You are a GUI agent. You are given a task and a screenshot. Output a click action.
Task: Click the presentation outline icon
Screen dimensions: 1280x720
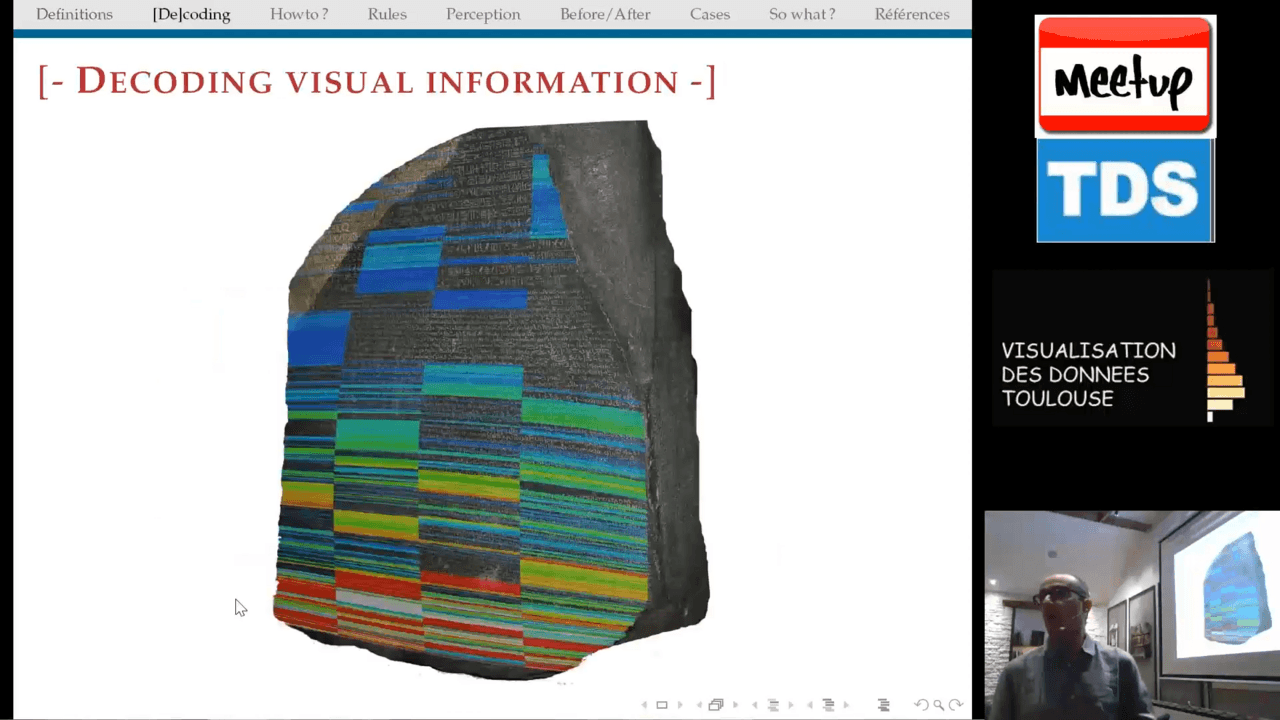[x=883, y=705]
